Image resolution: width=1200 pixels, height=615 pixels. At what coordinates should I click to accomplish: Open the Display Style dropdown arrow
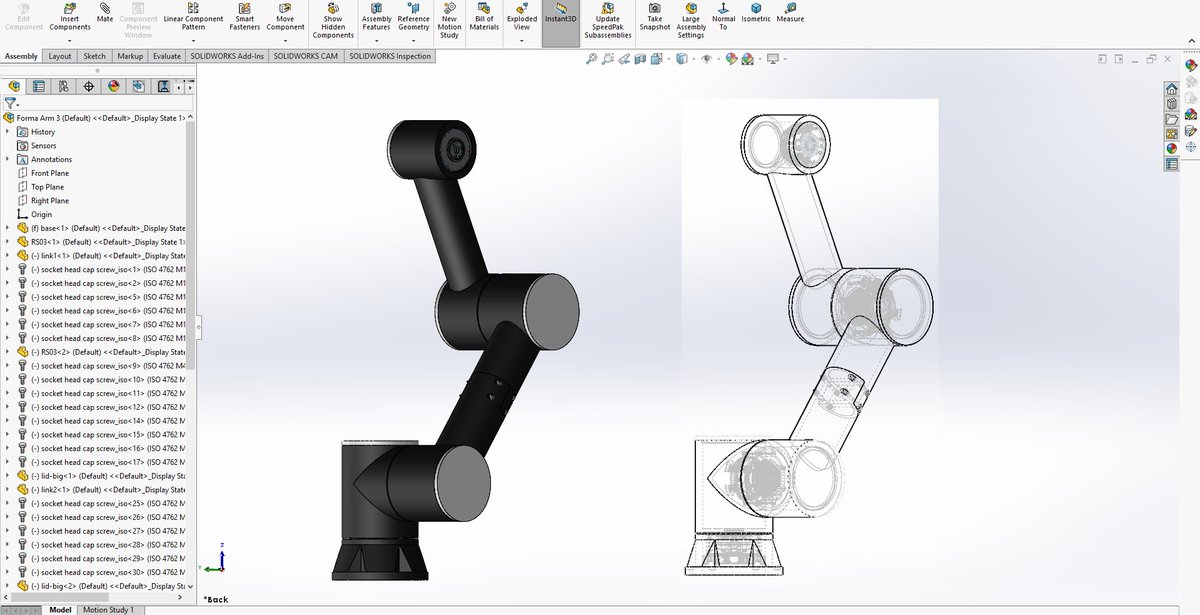tap(694, 59)
